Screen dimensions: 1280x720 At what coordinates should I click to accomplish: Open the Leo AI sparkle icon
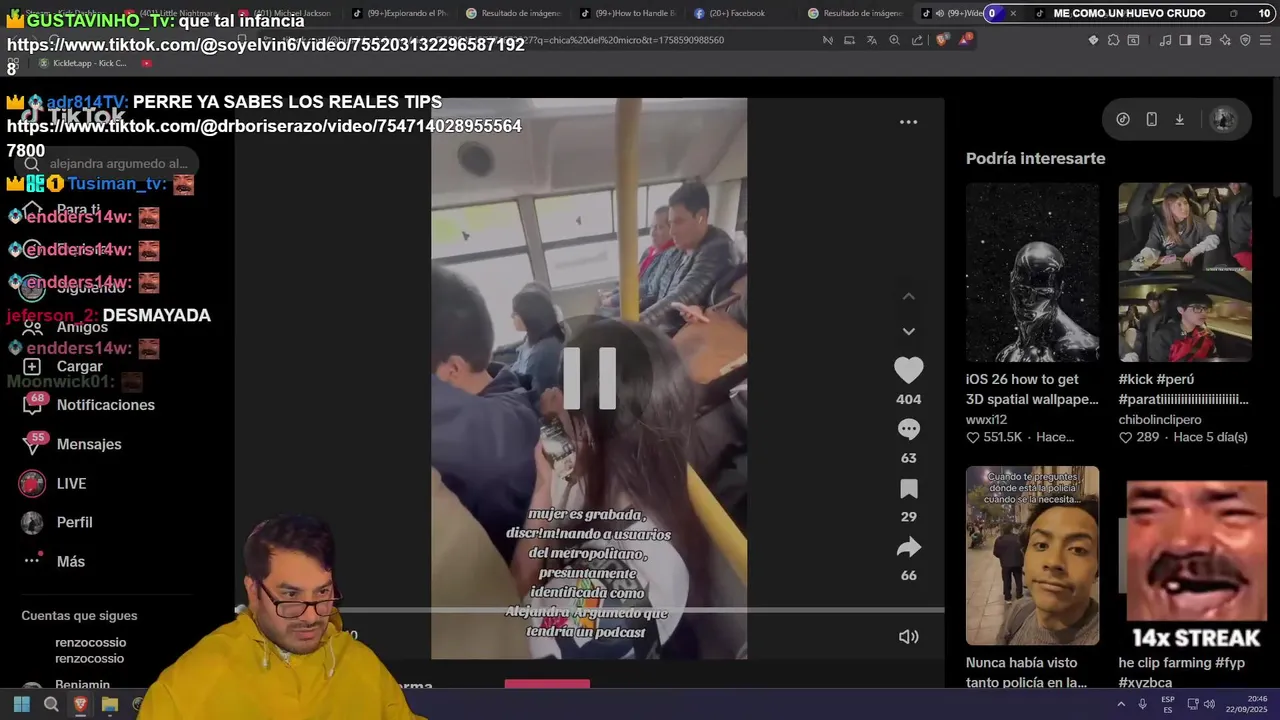pos(1225,40)
